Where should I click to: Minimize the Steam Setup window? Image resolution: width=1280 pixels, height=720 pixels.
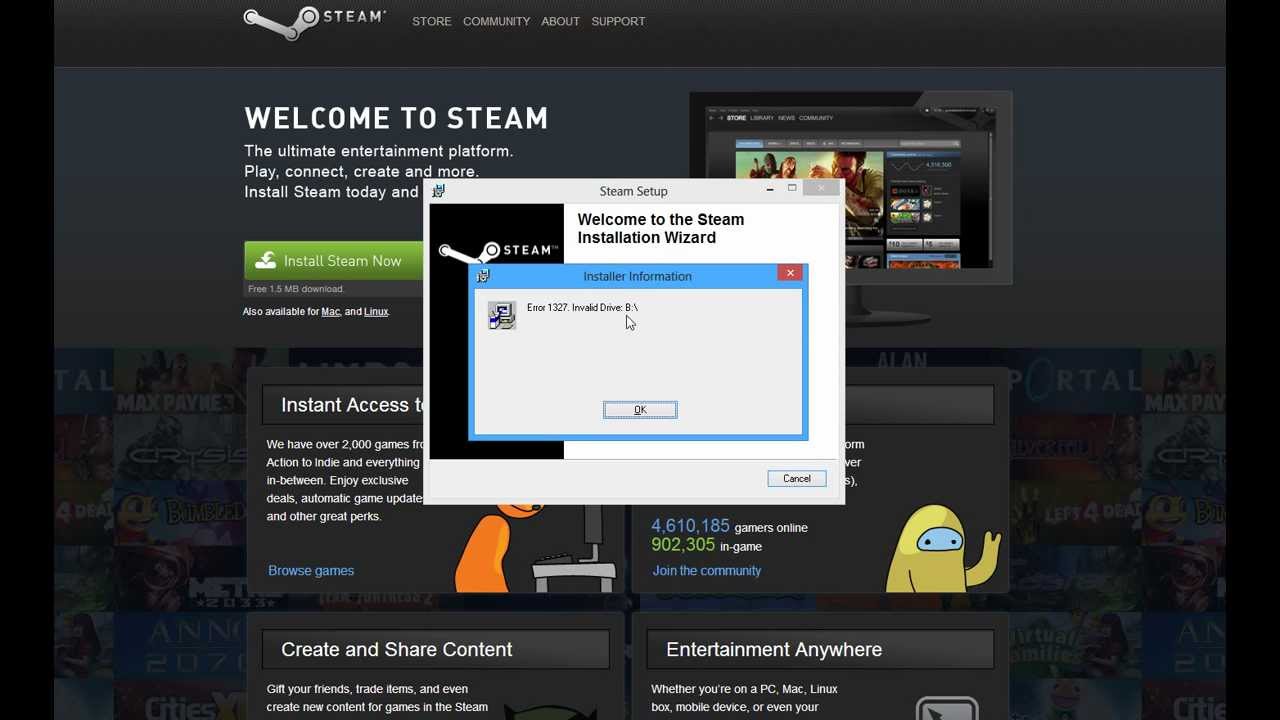coord(770,189)
